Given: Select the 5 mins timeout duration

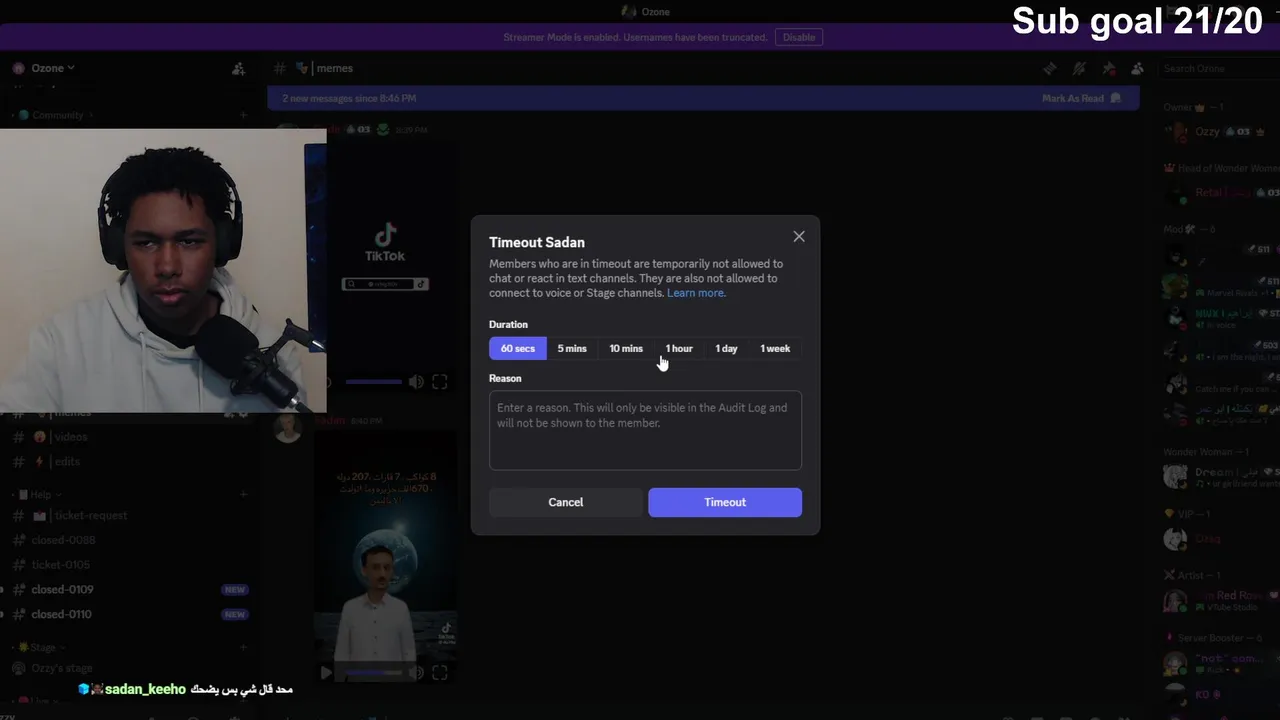Looking at the screenshot, I should click(572, 348).
